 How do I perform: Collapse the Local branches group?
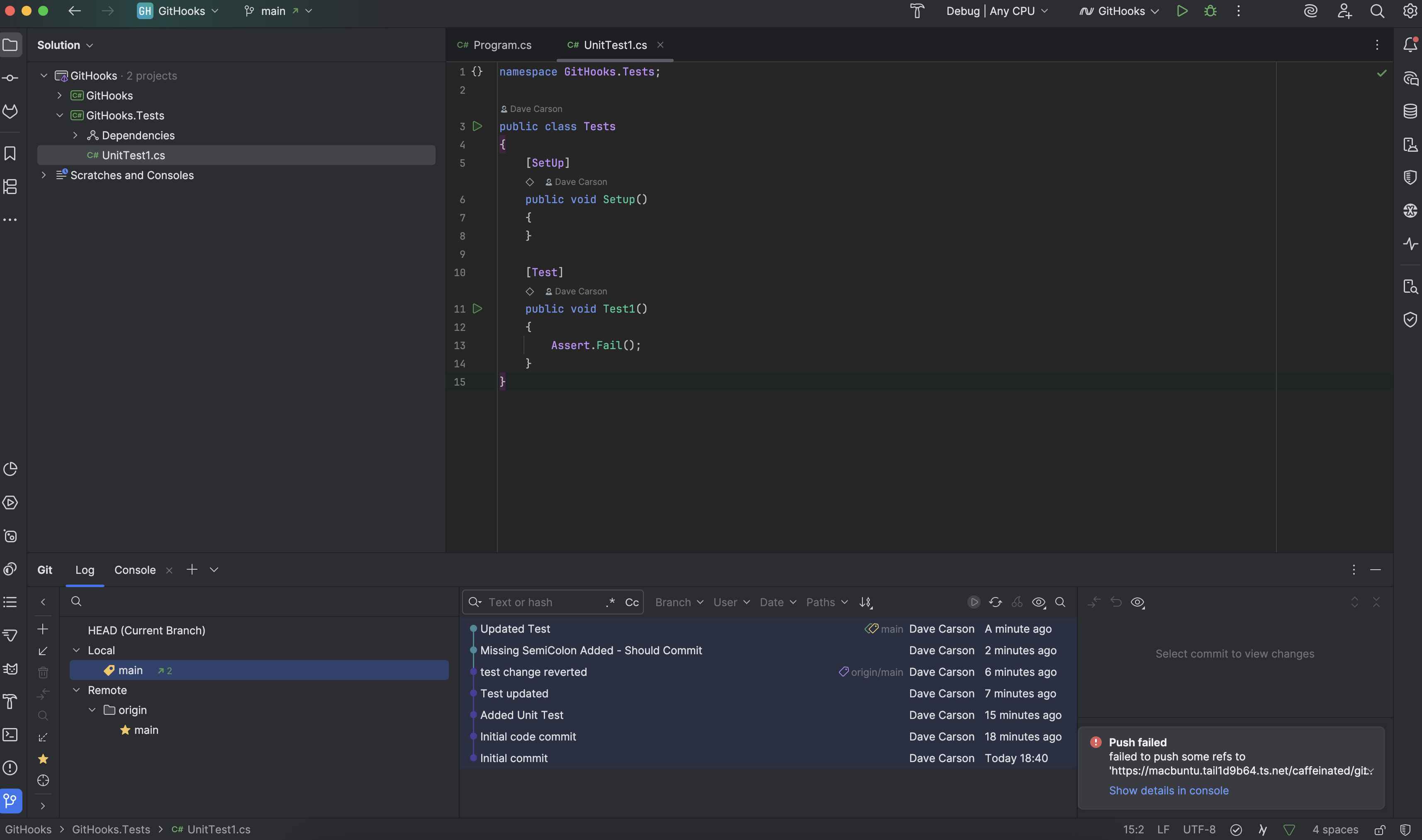[x=76, y=651]
